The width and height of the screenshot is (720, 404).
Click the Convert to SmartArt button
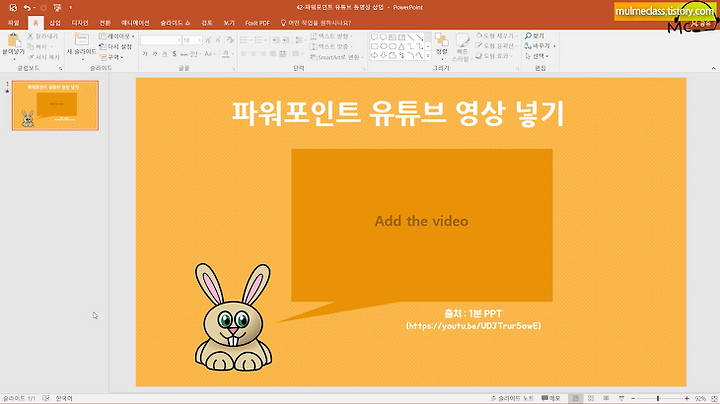(336, 57)
